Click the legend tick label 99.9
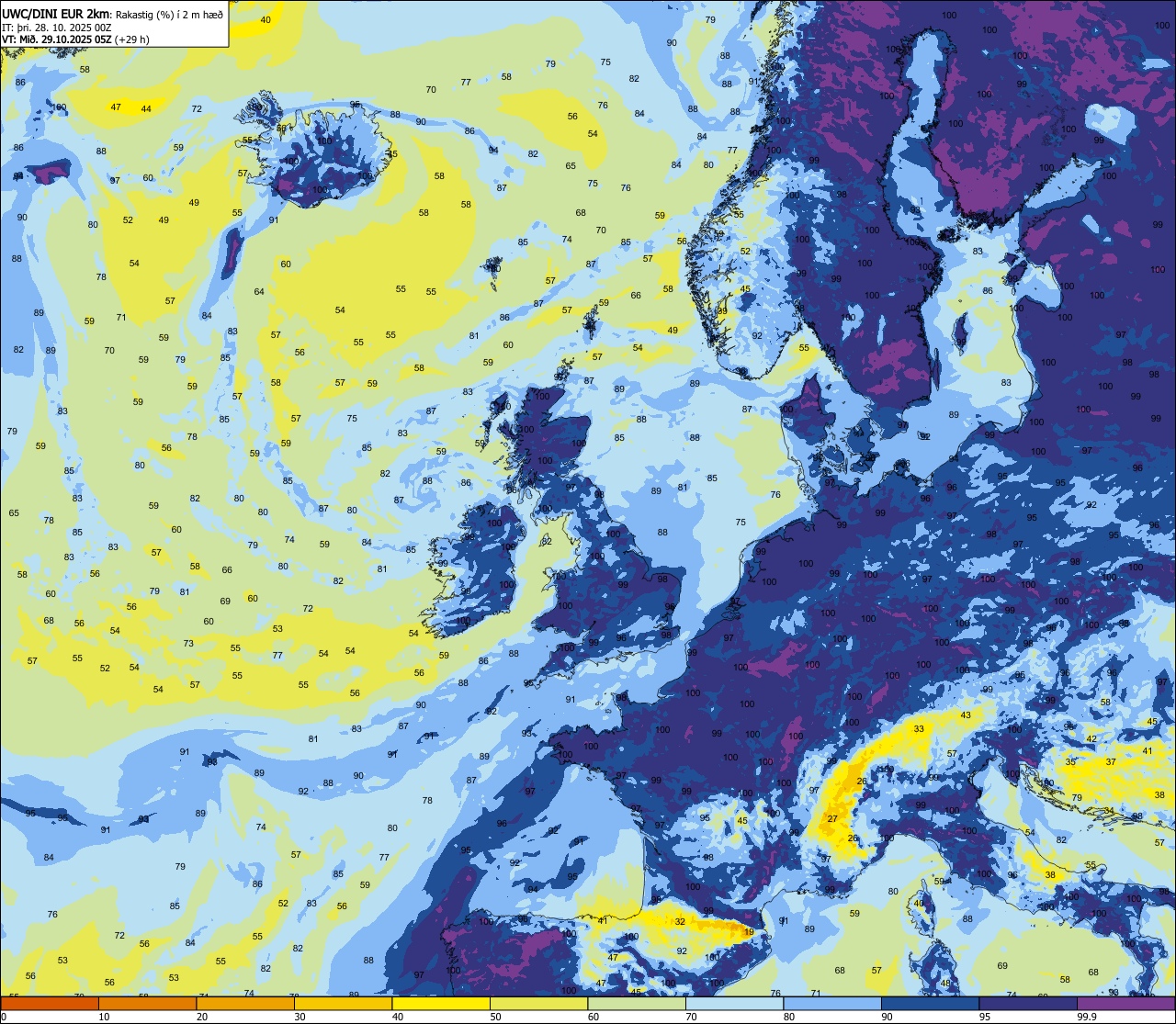The height and width of the screenshot is (1024, 1176). pyautogui.click(x=1087, y=1017)
